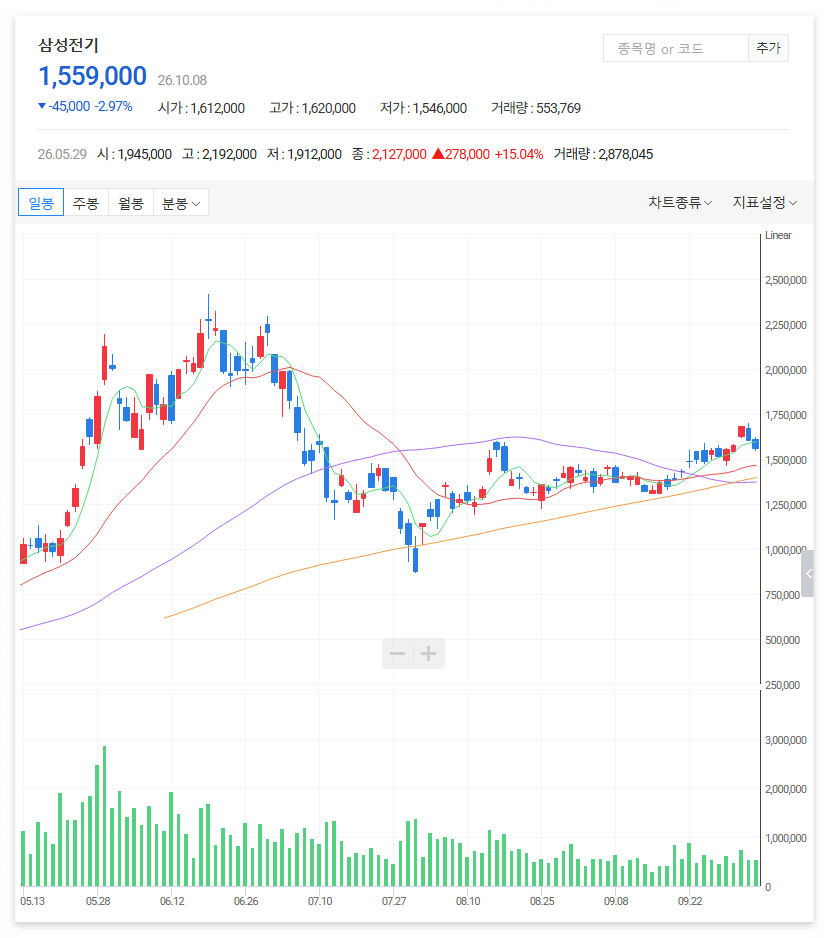Click the 08.25 date axis label
Image resolution: width=829 pixels, height=938 pixels.
542,902
